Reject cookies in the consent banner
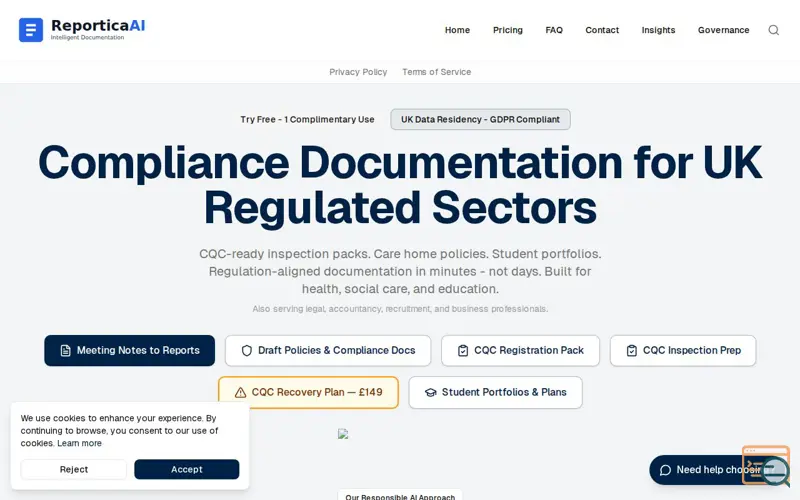The image size is (800, 500). point(73,469)
